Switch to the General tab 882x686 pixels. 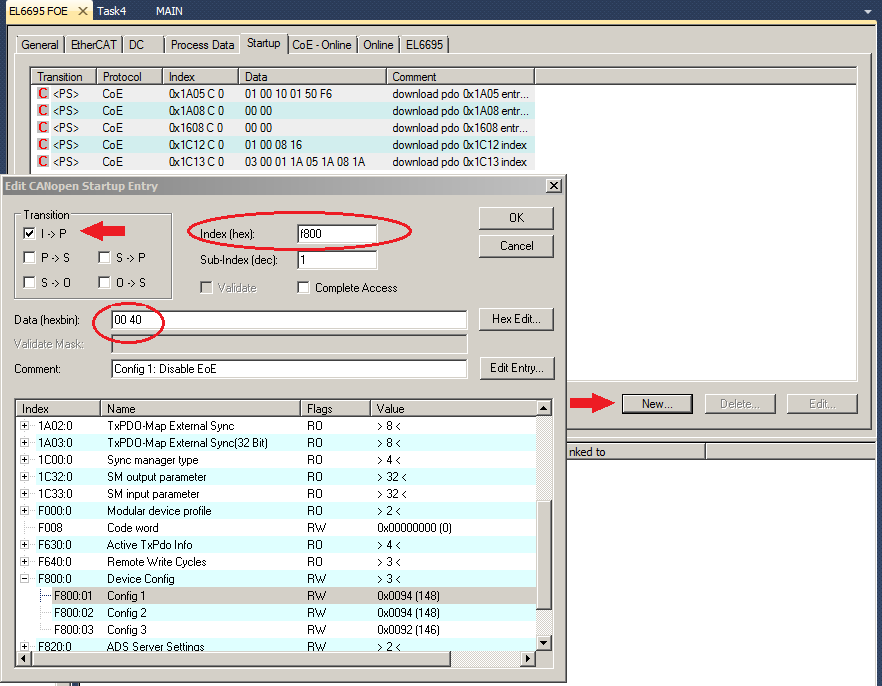(39, 45)
